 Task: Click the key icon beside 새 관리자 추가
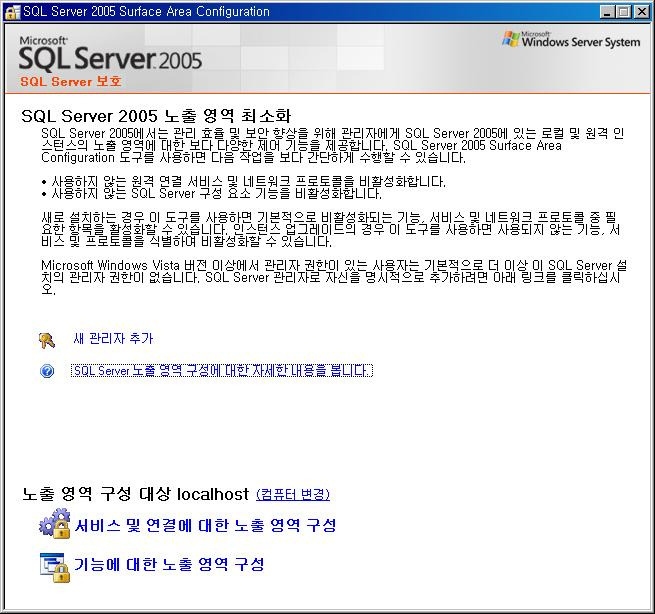point(47,340)
